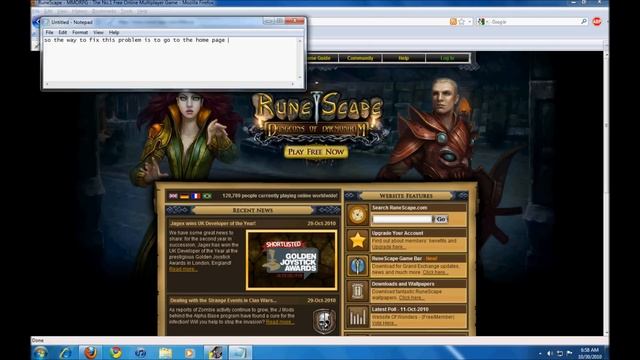
Task: Open the Notepad View menu
Action: click(x=98, y=32)
